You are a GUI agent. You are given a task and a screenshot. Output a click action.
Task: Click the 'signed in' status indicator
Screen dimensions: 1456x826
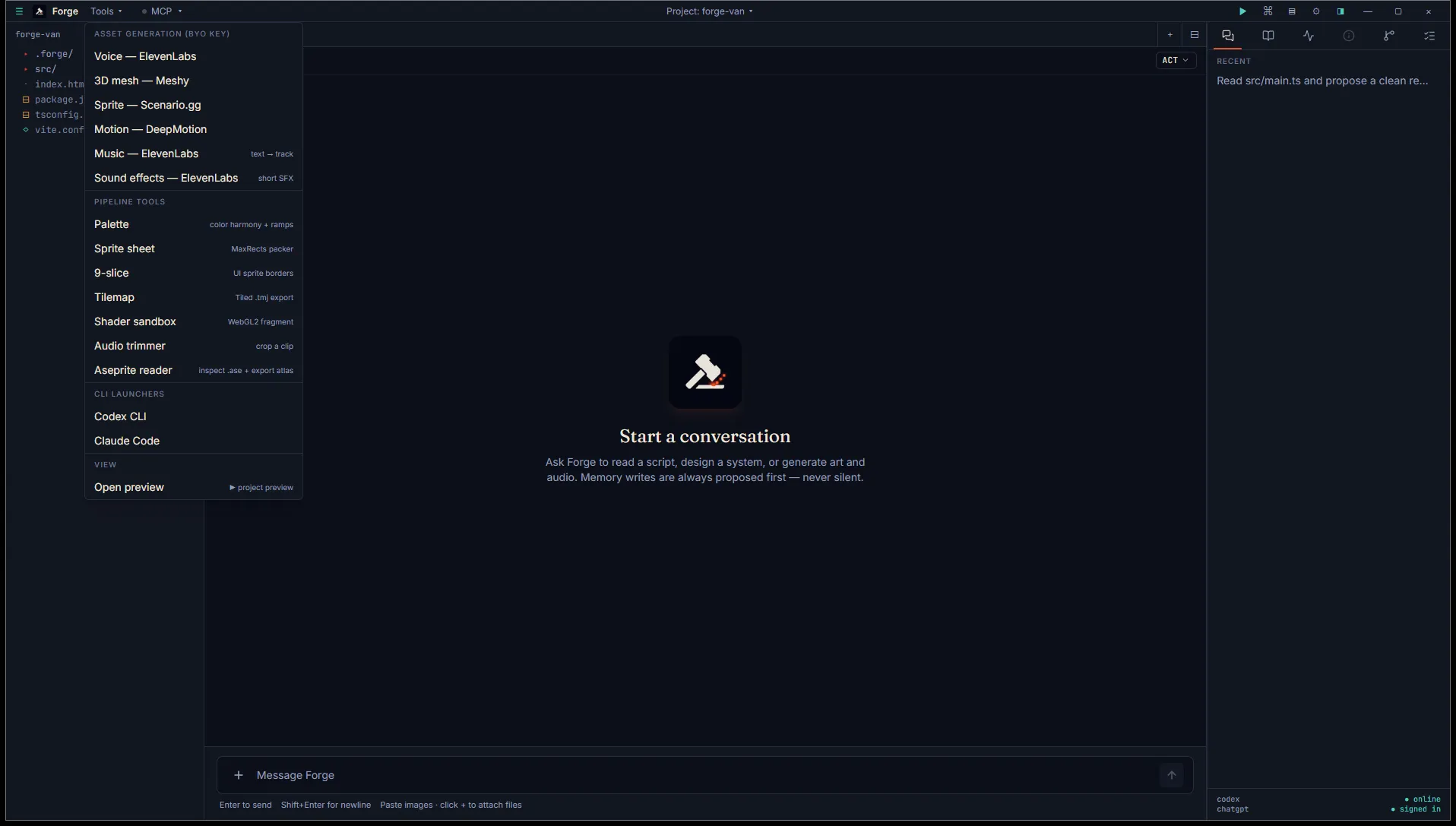pyautogui.click(x=1416, y=809)
